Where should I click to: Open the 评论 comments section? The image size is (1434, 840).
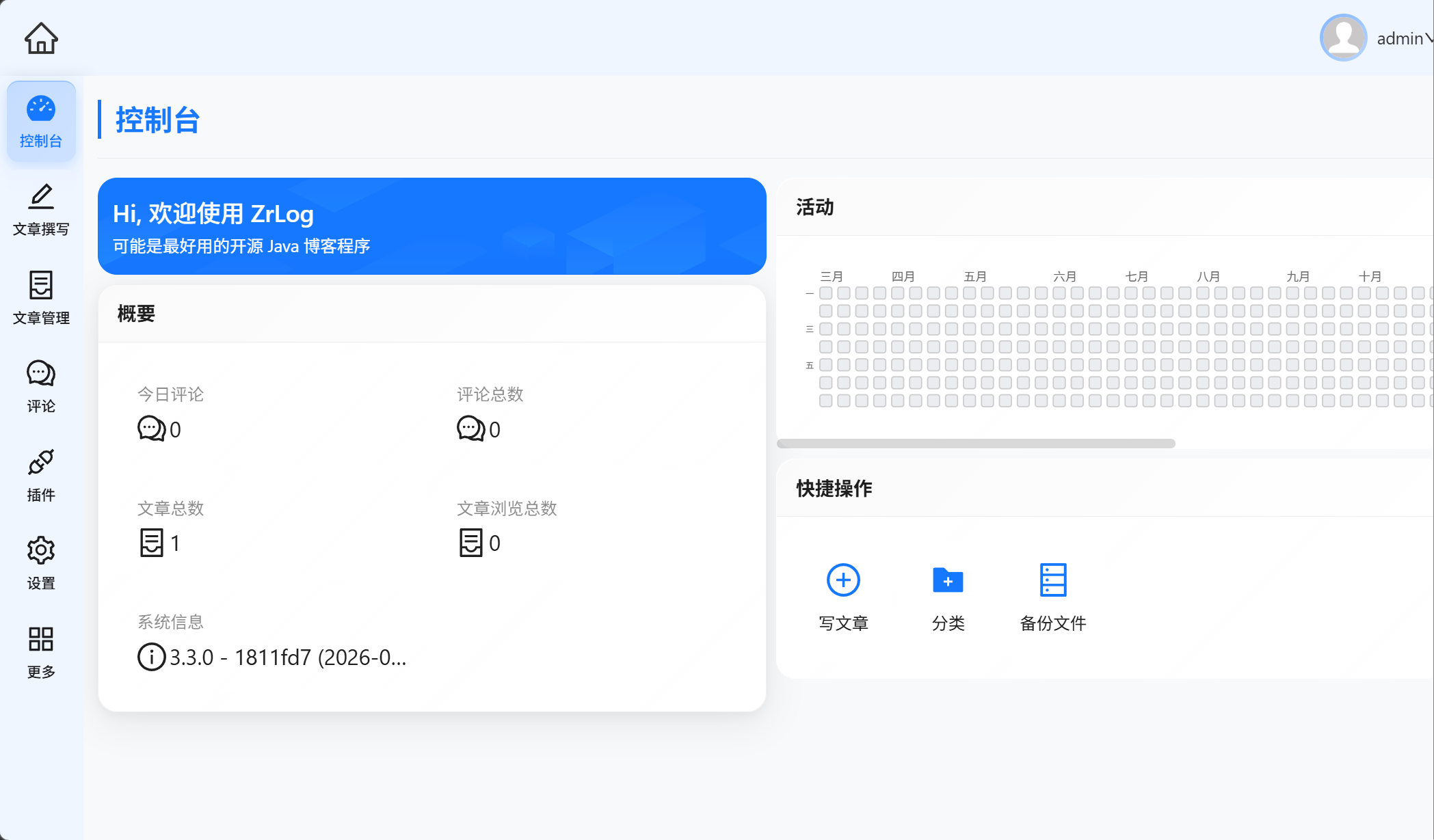[41, 387]
